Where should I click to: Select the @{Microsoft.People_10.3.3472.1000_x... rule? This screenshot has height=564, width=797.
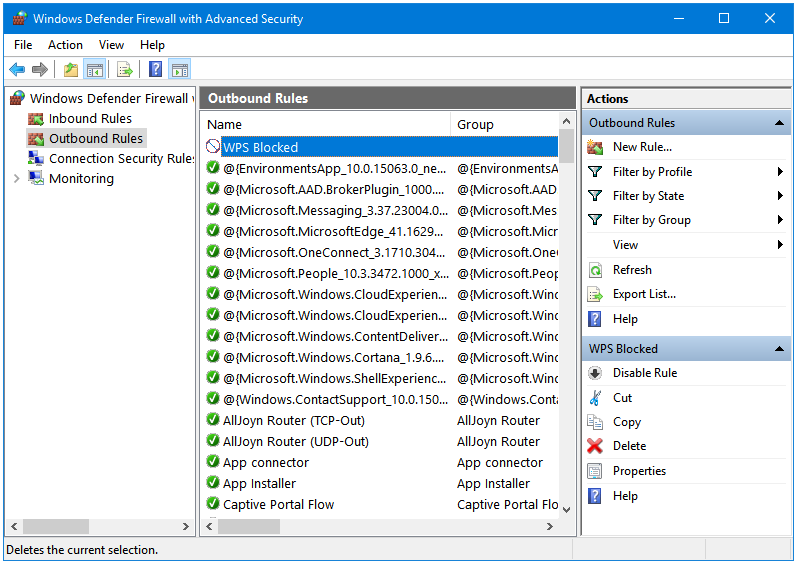[x=381, y=273]
